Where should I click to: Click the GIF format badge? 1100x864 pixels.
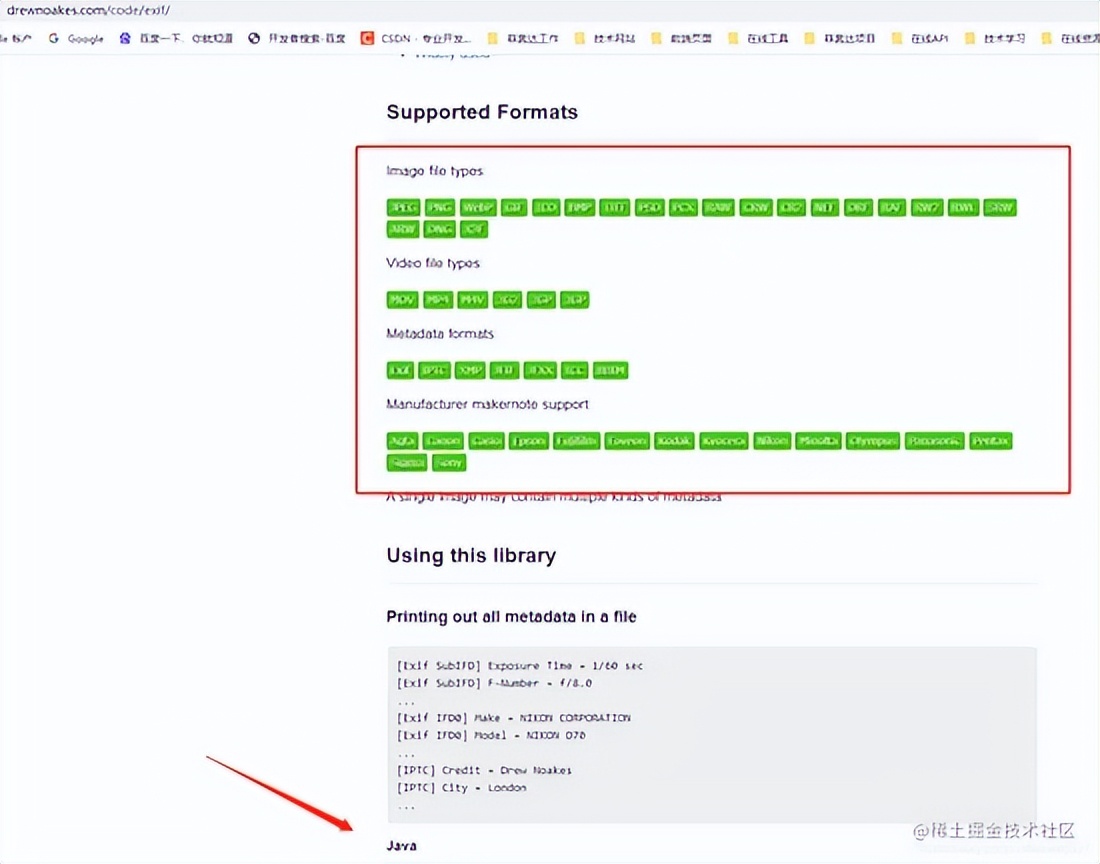click(x=514, y=208)
